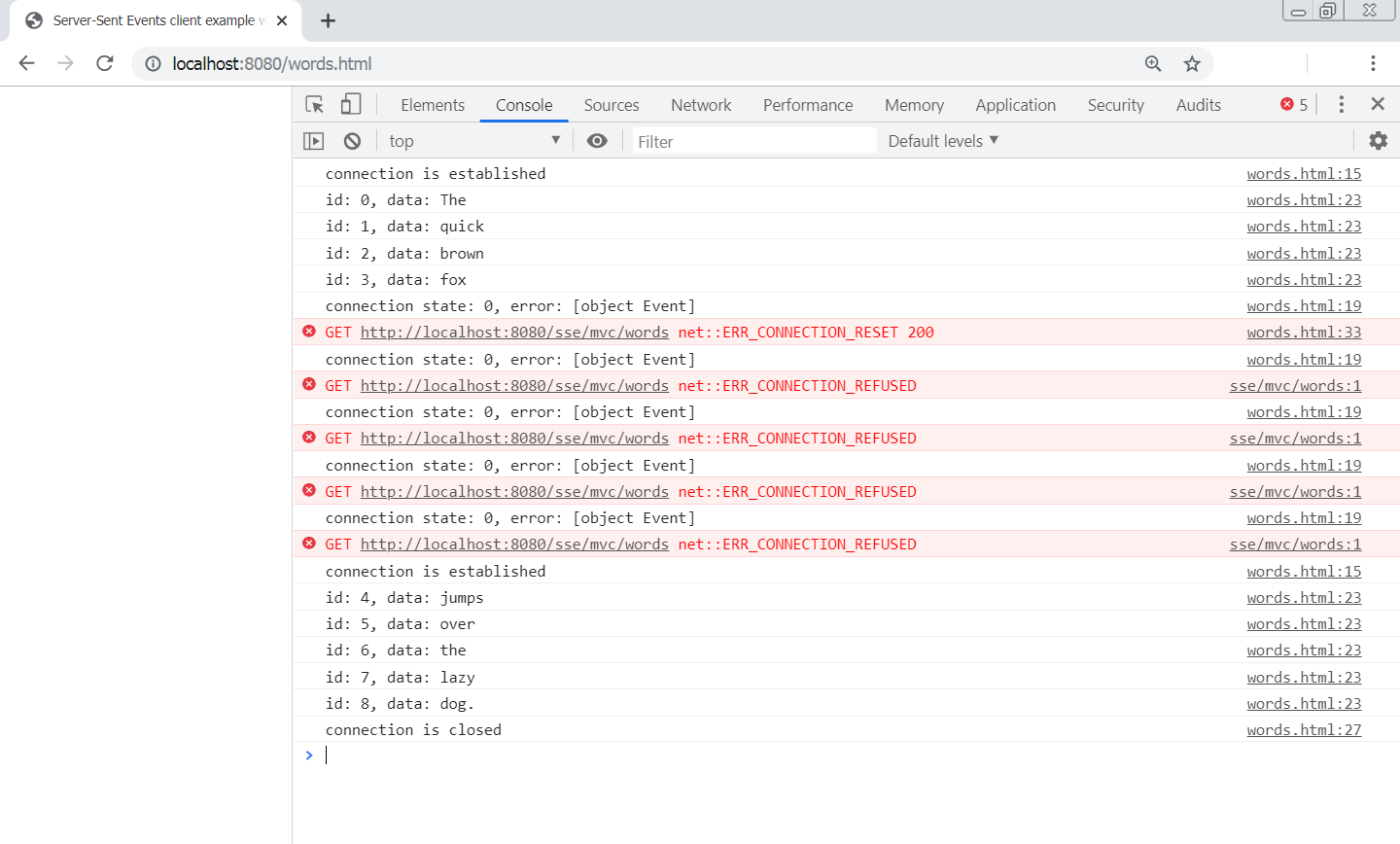Clear the console with the ban icon
The height and width of the screenshot is (844, 1400).
click(x=352, y=141)
